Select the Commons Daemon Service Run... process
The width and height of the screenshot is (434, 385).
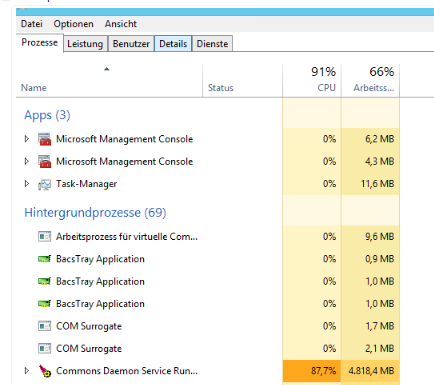click(x=127, y=371)
